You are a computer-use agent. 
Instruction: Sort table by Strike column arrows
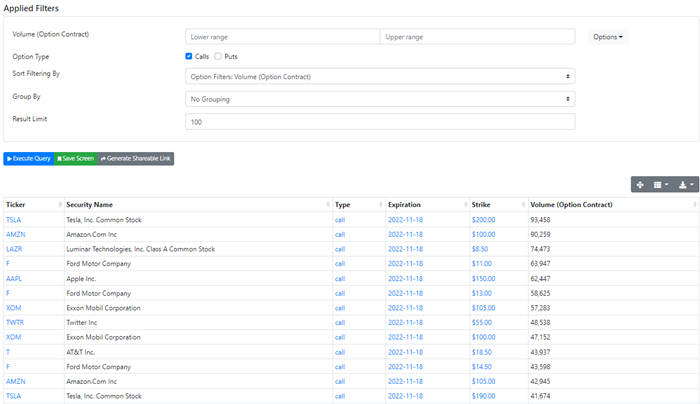coord(523,204)
